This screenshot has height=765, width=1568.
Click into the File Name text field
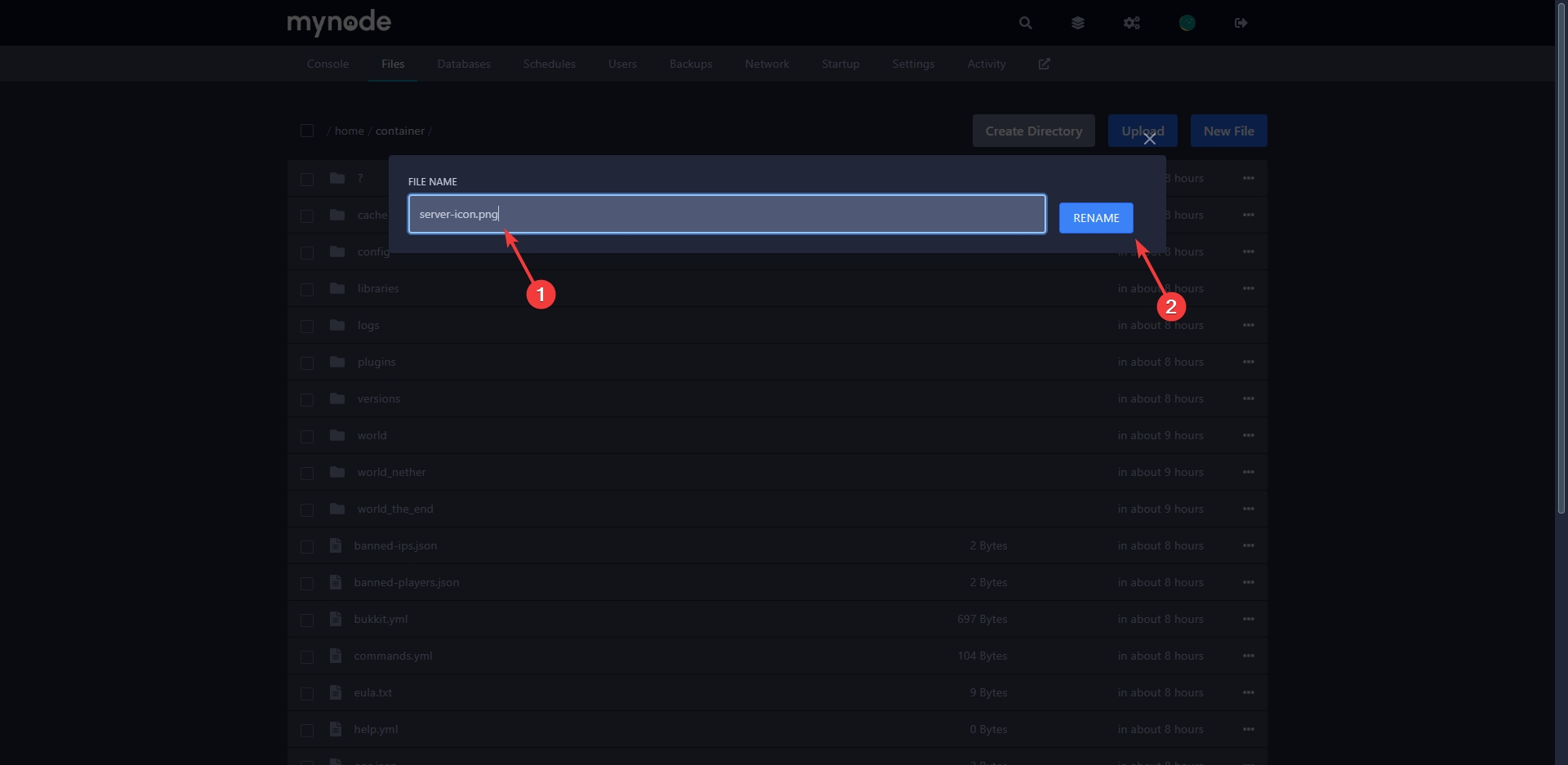pyautogui.click(x=727, y=214)
